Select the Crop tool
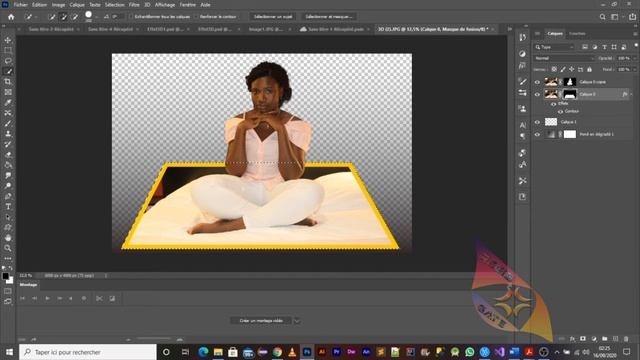Viewport: 640px width, 360px height. (x=8, y=82)
